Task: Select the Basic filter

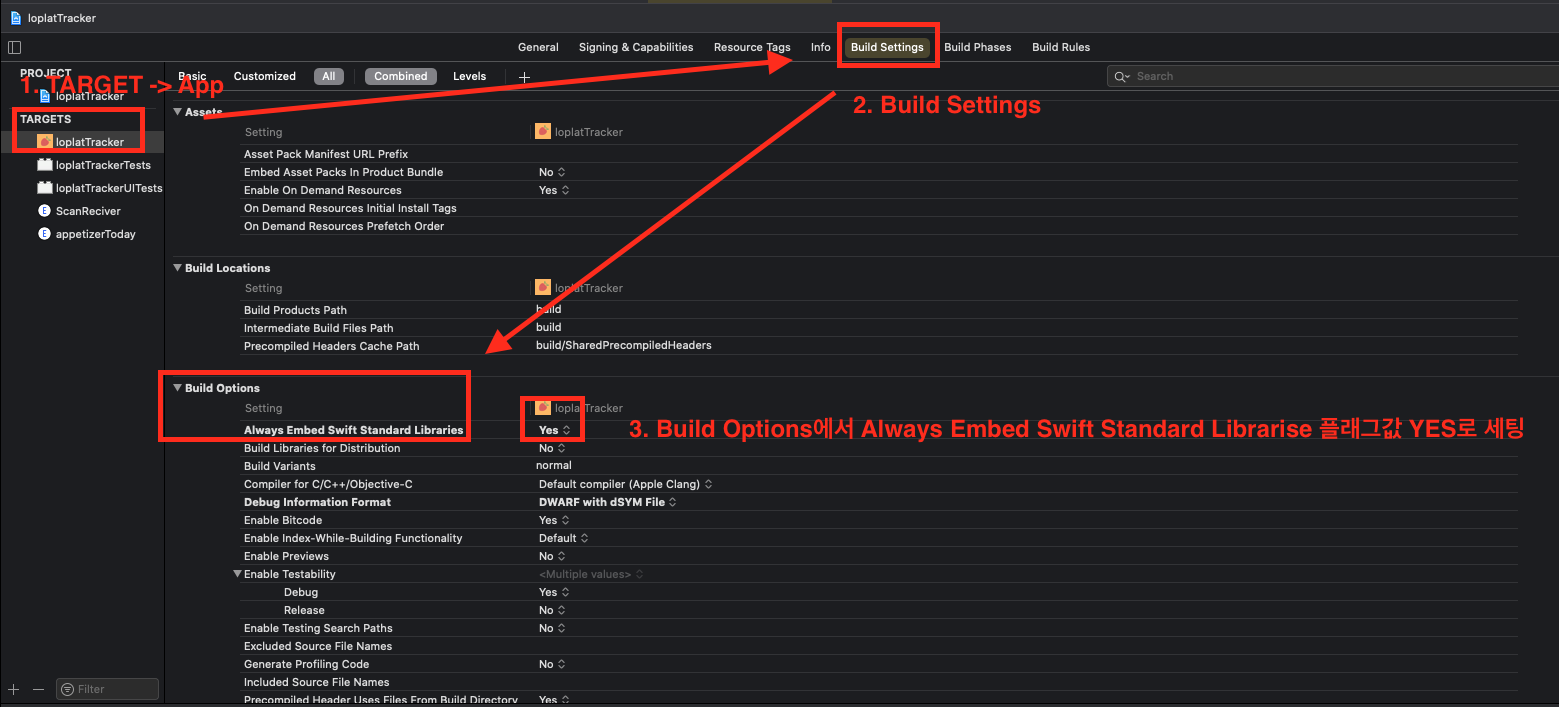Action: pyautogui.click(x=192, y=76)
